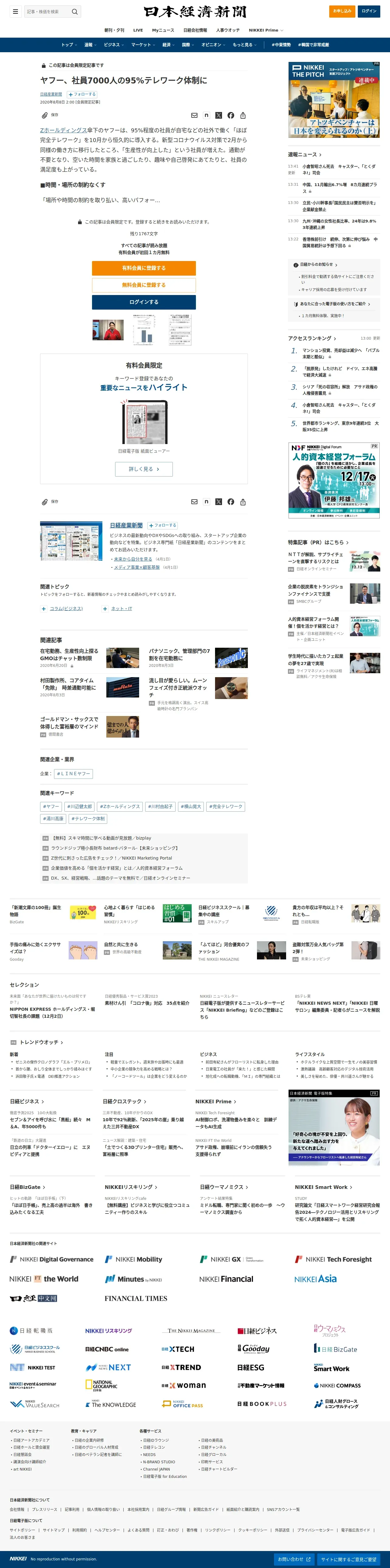
Task: Open 人事ウオッチ menu item
Action: click(x=228, y=30)
